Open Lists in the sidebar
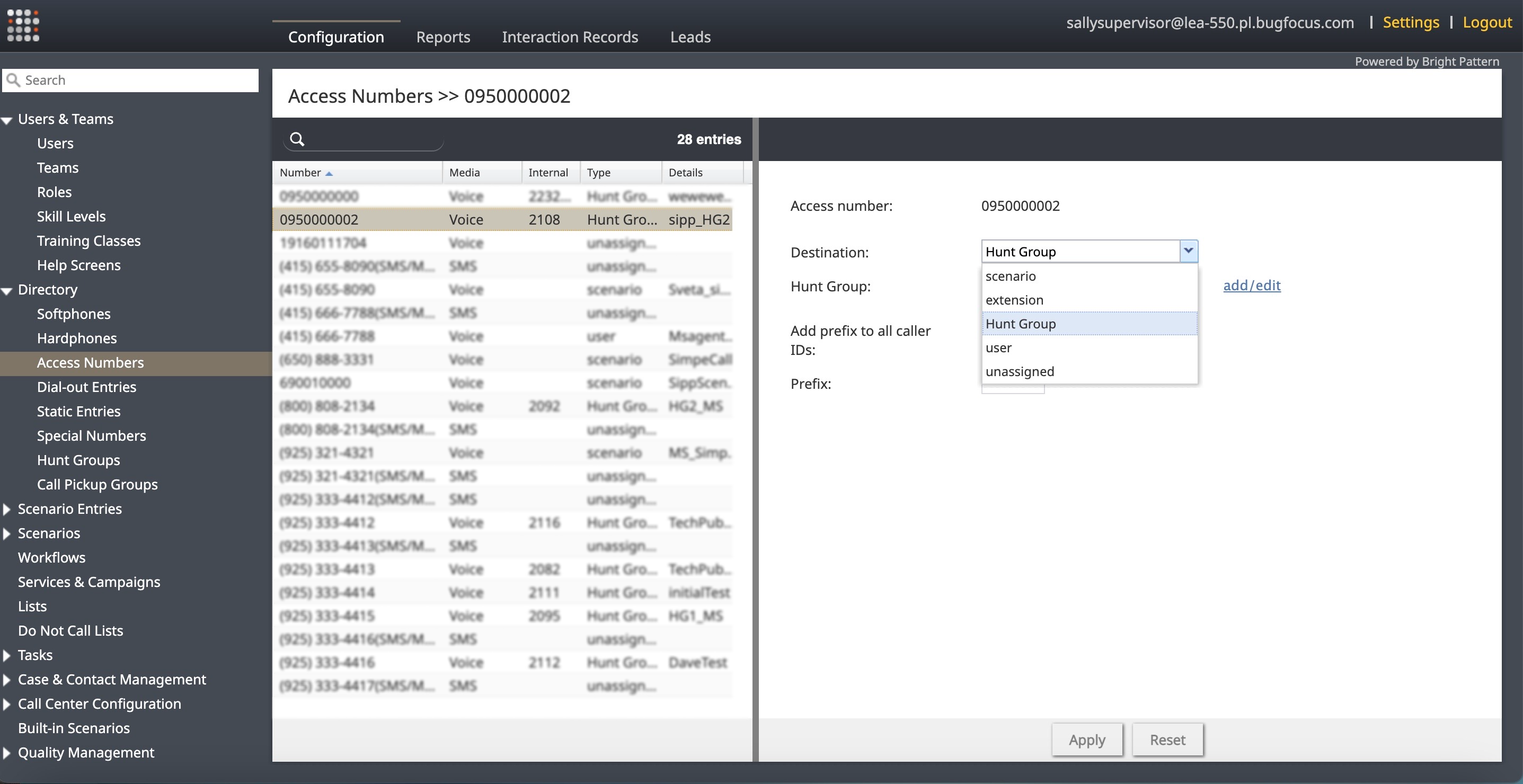Image resolution: width=1523 pixels, height=784 pixels. (32, 606)
